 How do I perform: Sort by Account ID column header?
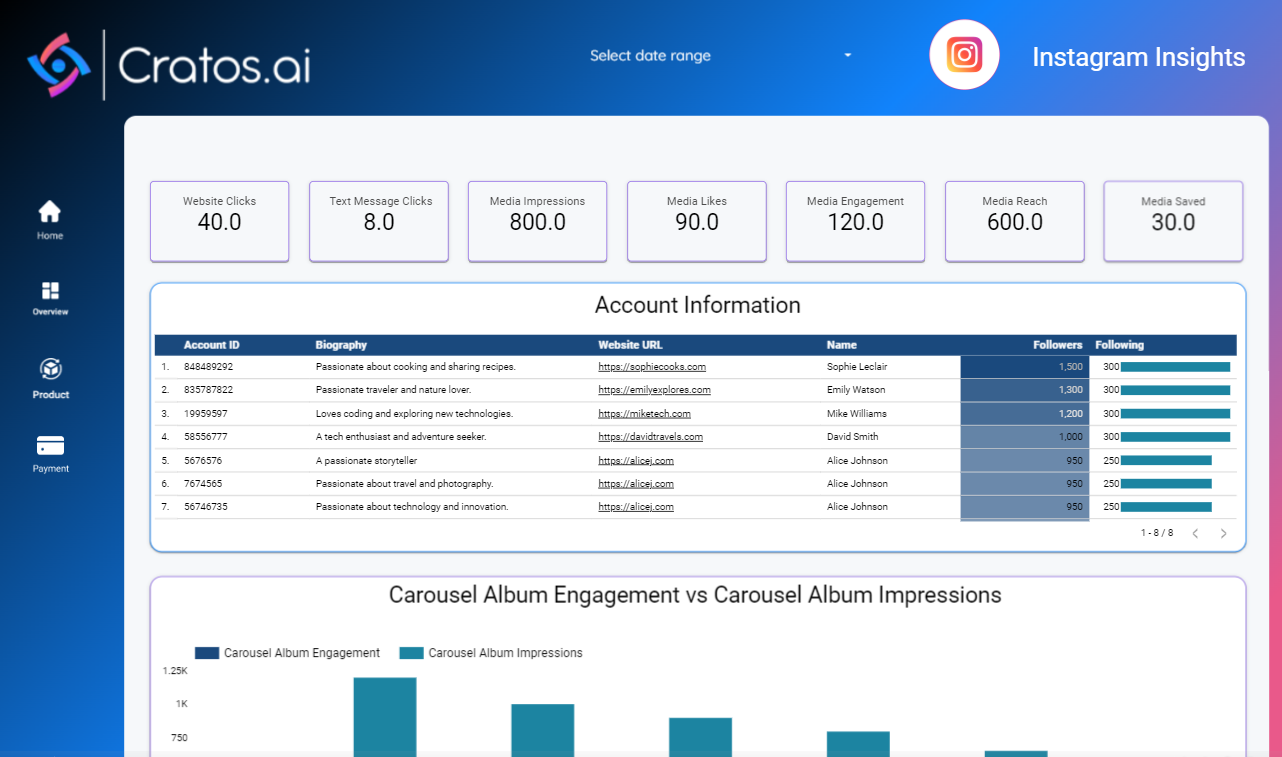212,345
